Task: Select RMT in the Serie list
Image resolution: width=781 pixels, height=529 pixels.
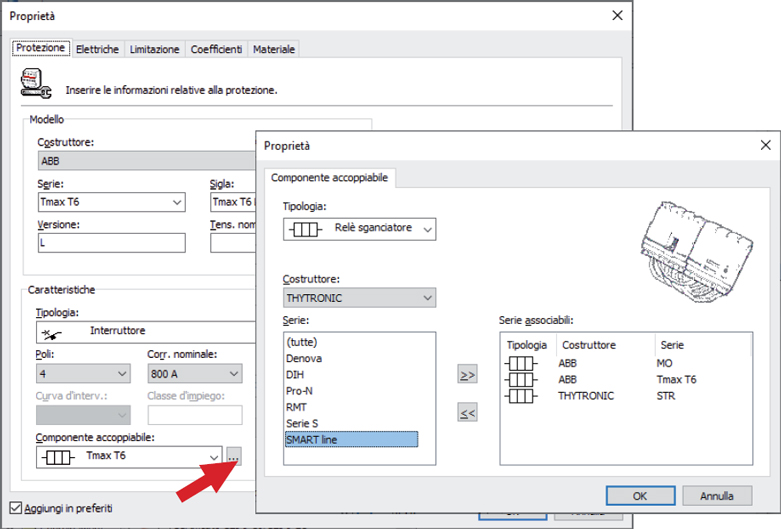Action: (296, 407)
